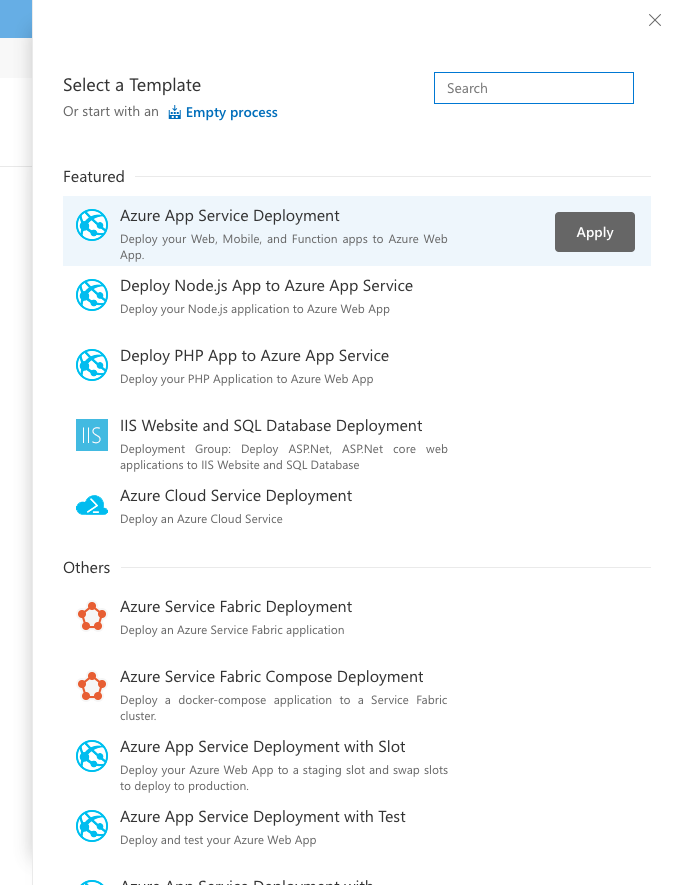Click the staging slot and swap slots description
The image size is (679, 885).
point(284,778)
